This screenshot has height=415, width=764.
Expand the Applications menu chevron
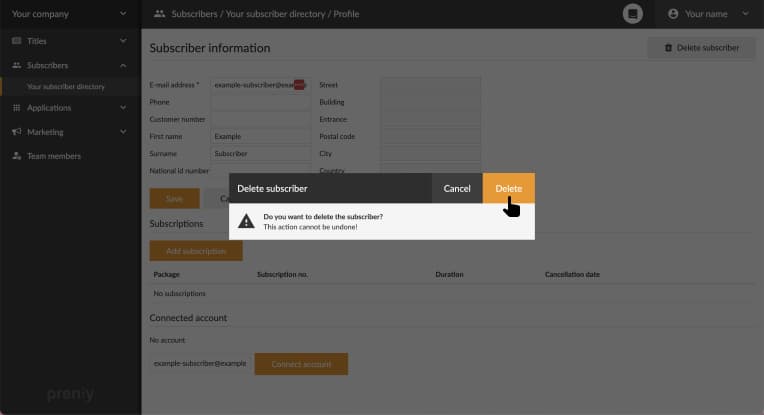click(x=123, y=108)
